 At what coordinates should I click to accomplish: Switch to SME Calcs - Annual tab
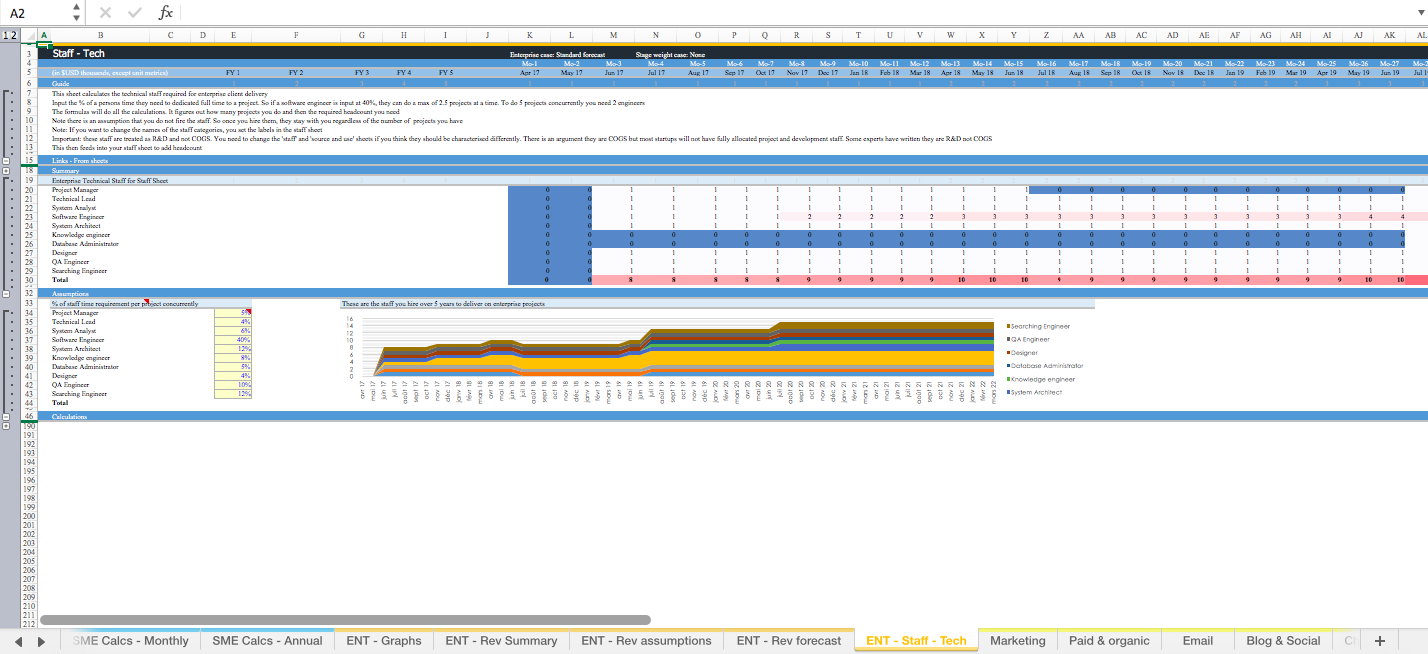267,641
